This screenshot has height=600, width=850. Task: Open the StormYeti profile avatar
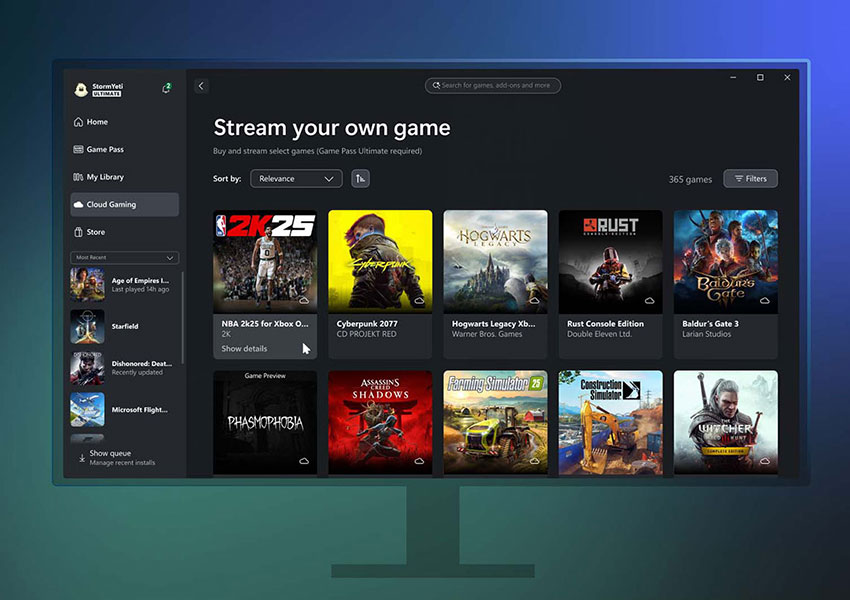pos(81,89)
